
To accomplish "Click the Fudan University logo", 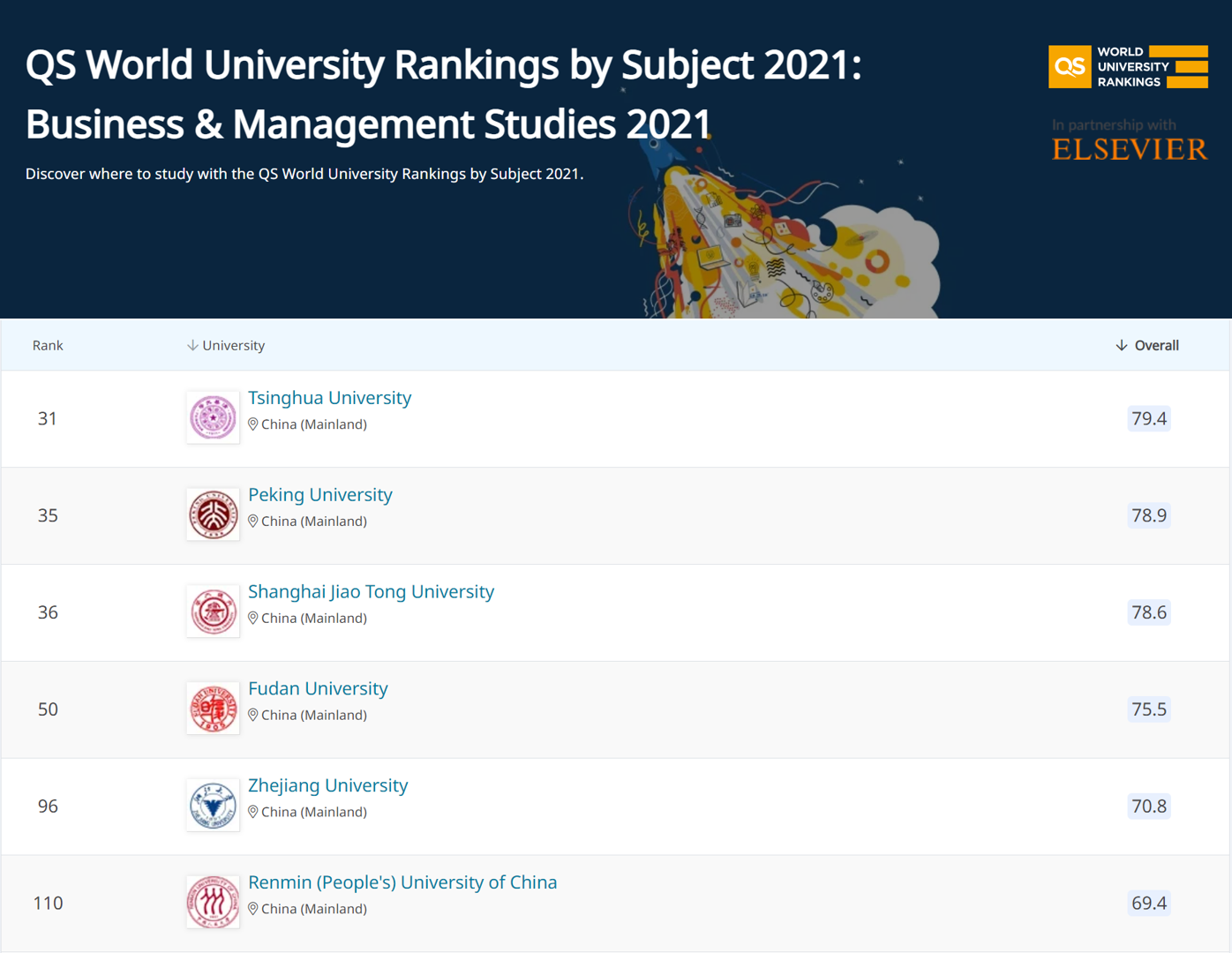I will pyautogui.click(x=213, y=709).
